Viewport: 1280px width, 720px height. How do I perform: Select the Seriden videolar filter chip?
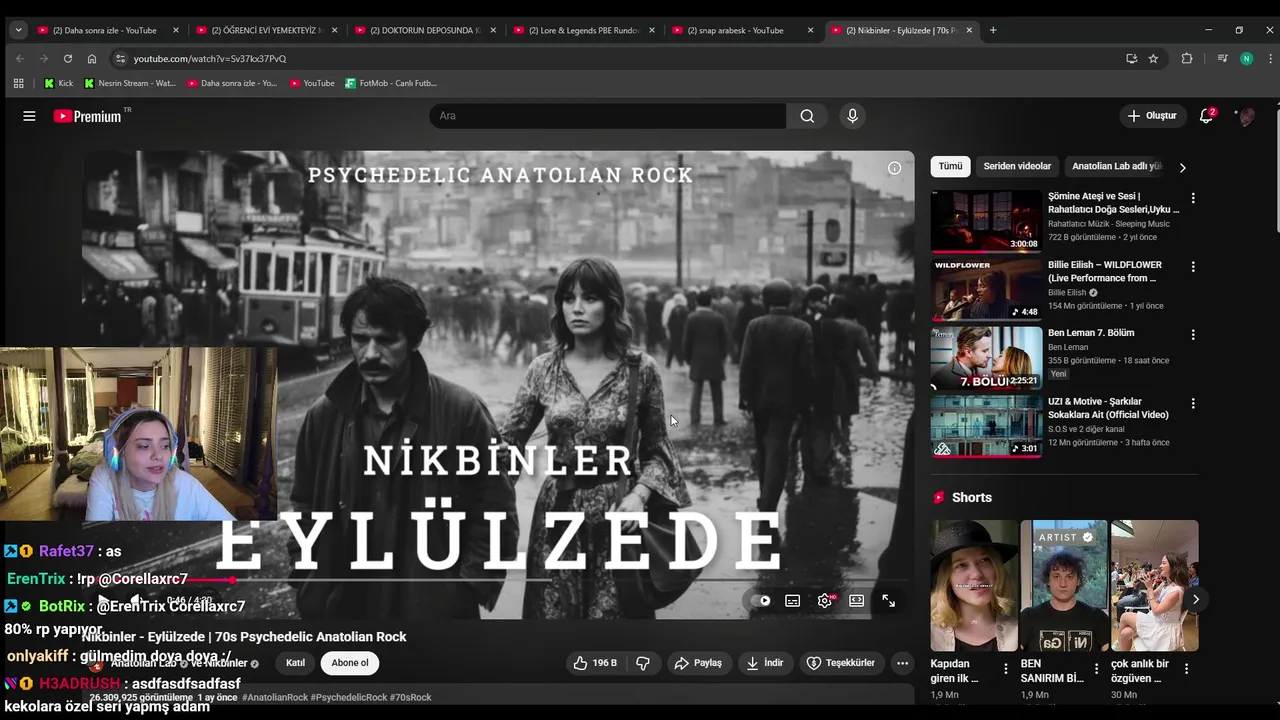click(x=1017, y=166)
